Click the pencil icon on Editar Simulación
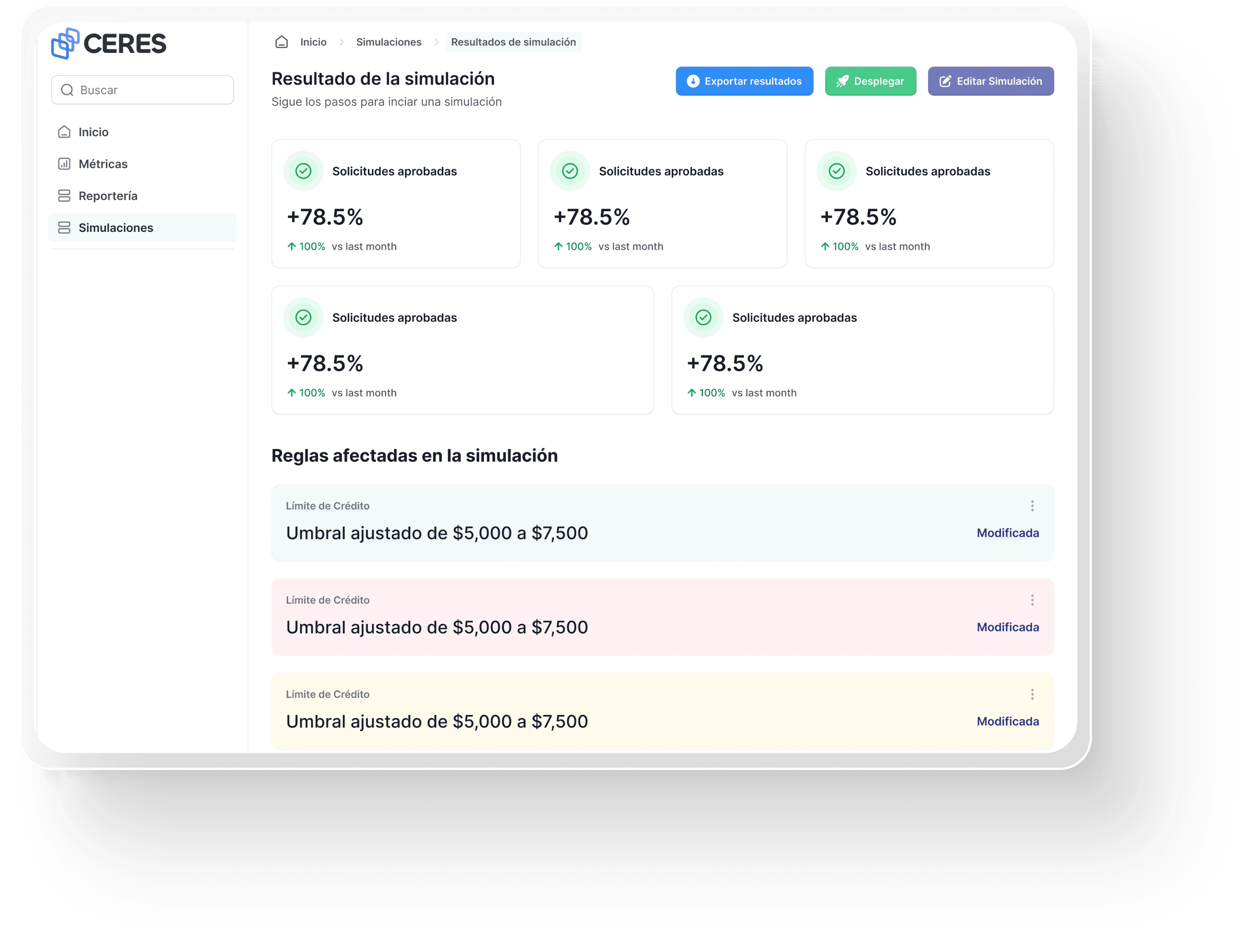The image size is (1259, 952). 945,81
